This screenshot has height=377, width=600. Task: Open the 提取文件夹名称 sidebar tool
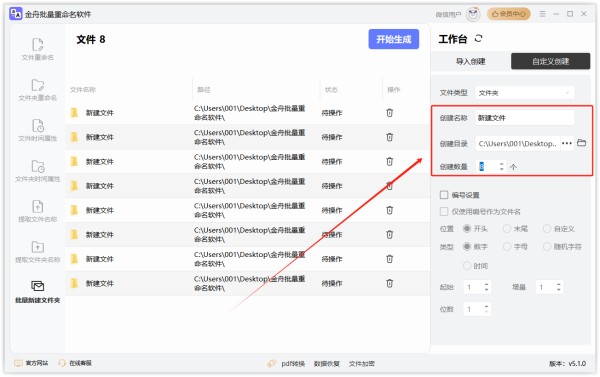[x=38, y=252]
